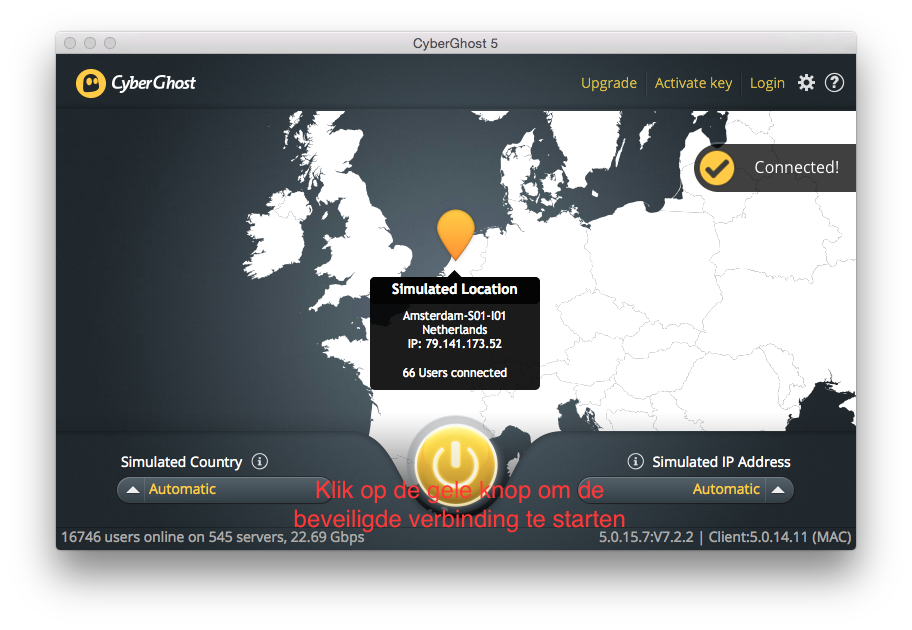Image resolution: width=912 pixels, height=630 pixels.
Task: Select the orange location pin on the map
Action: [455, 232]
